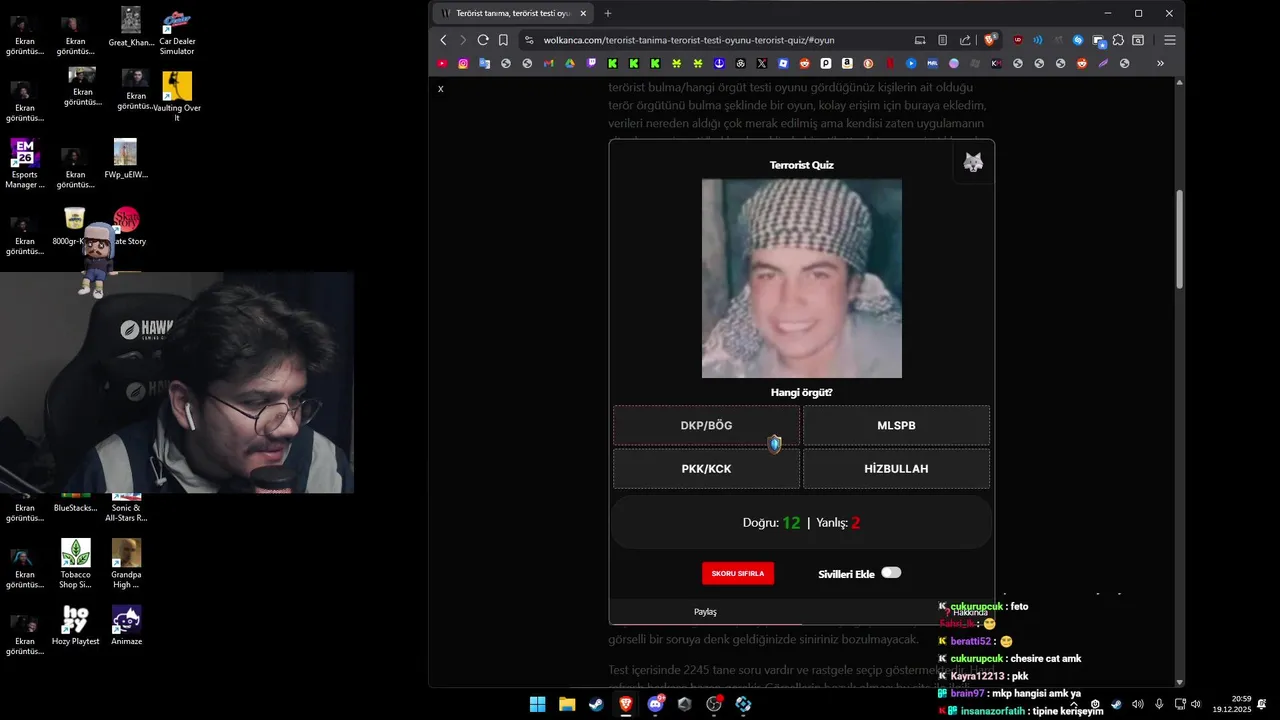Open Windows Start menu
The width and height of the screenshot is (1280, 720).
(x=537, y=704)
